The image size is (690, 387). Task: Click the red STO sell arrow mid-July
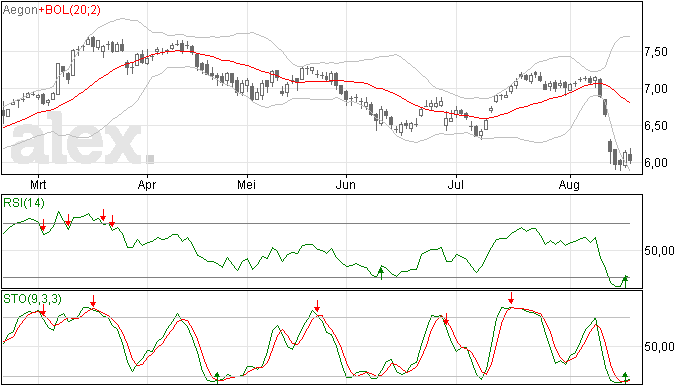511,298
